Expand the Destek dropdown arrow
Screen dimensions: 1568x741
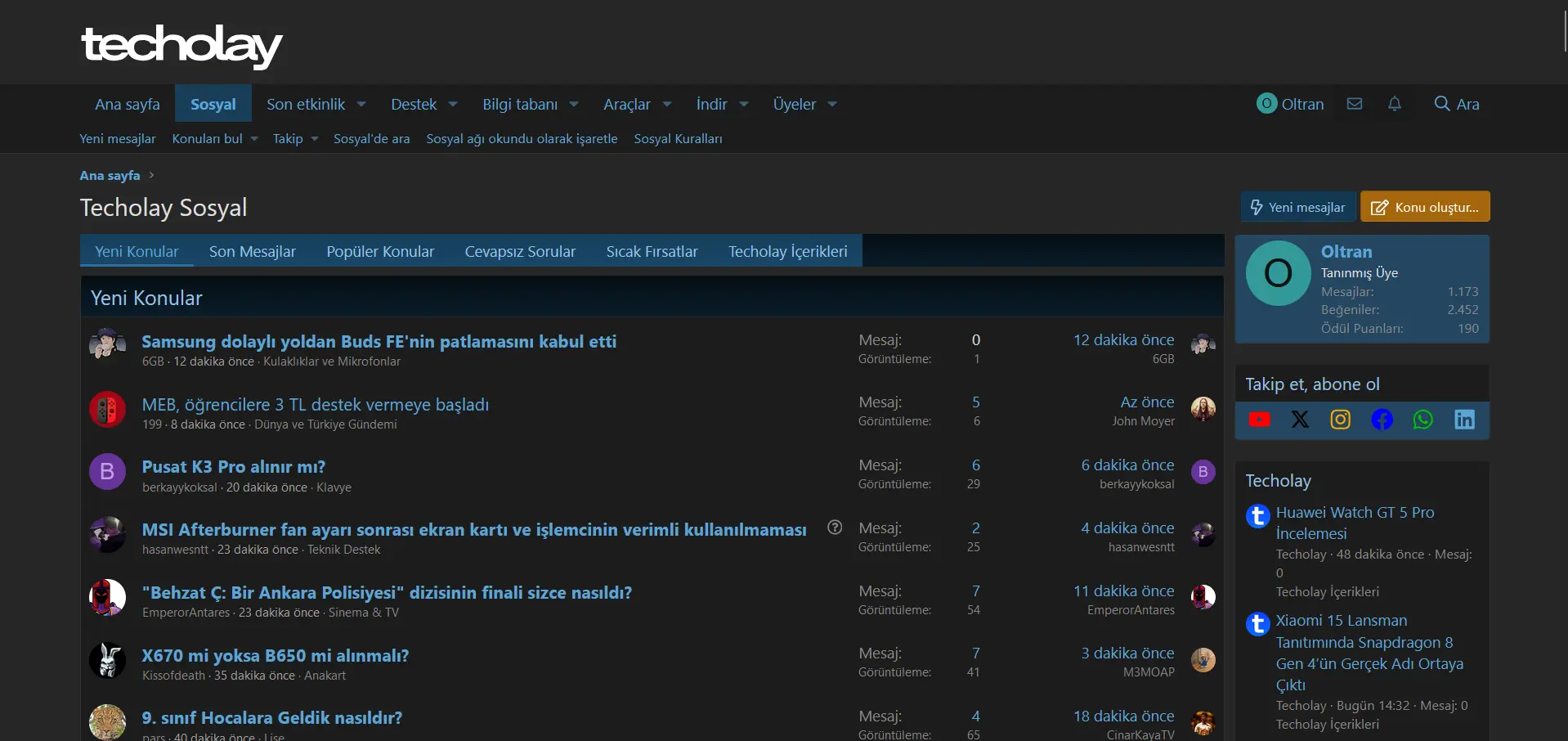tap(453, 104)
